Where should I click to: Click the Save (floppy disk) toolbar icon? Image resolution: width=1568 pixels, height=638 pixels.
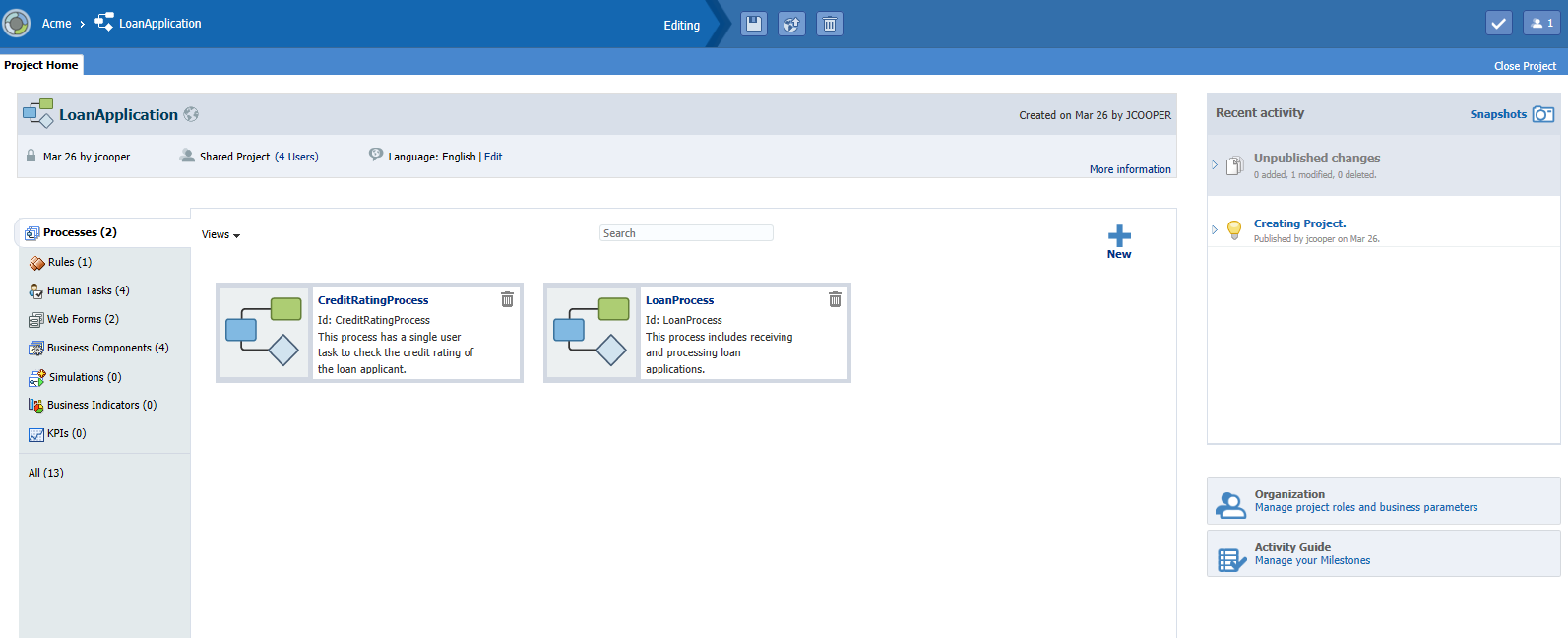click(x=754, y=24)
